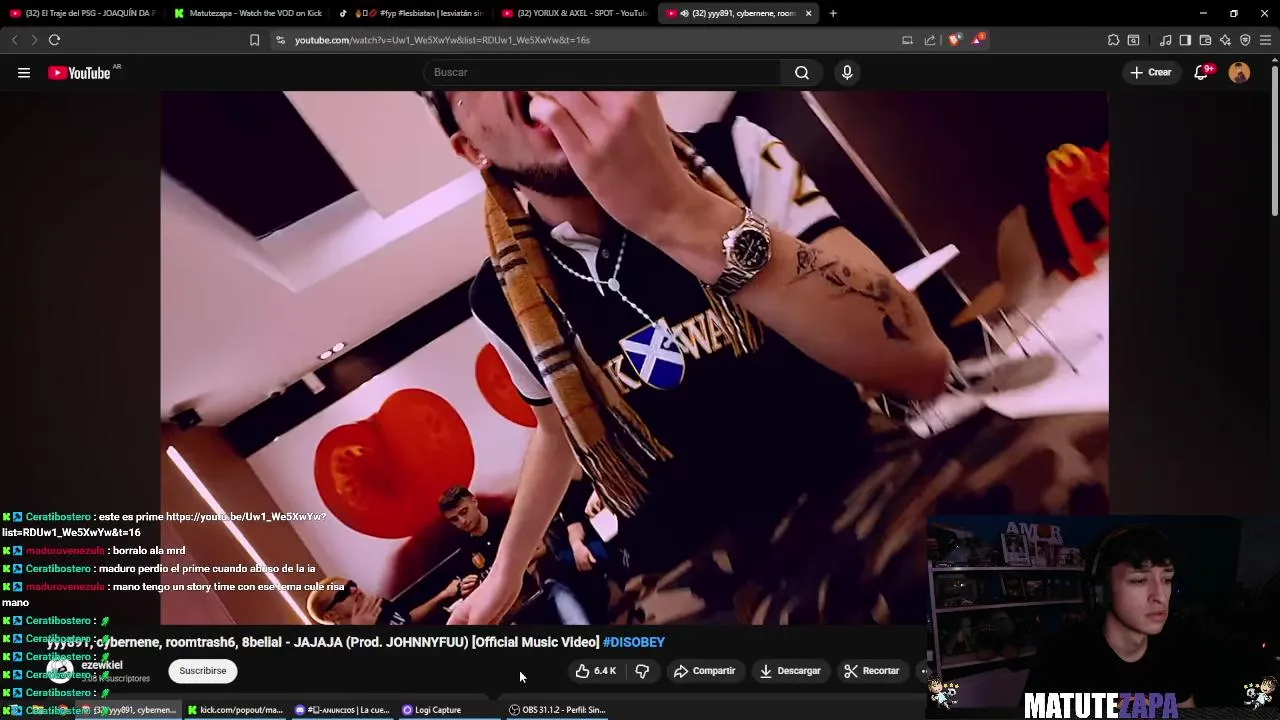Open the browser main menu icon
The image size is (1280, 720).
pyautogui.click(x=1265, y=40)
